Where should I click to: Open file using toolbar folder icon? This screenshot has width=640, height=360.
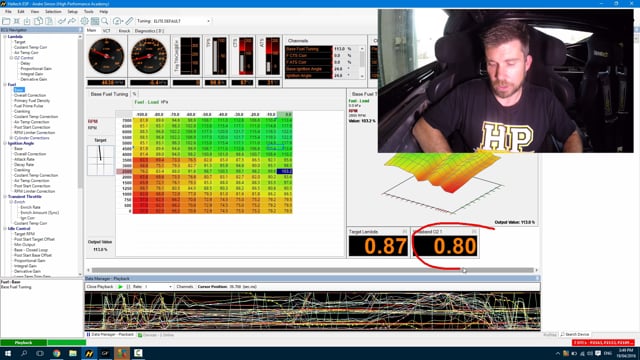(x=6, y=21)
